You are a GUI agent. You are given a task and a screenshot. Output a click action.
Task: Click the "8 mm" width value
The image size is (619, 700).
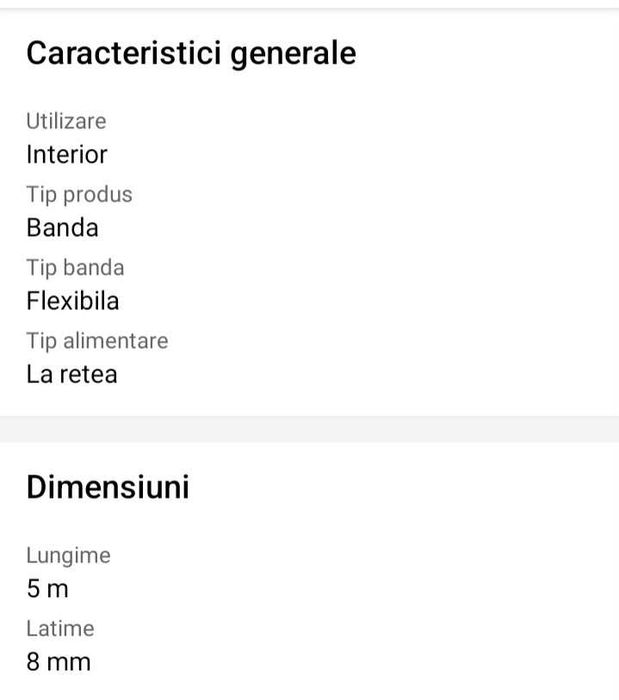[x=58, y=662]
